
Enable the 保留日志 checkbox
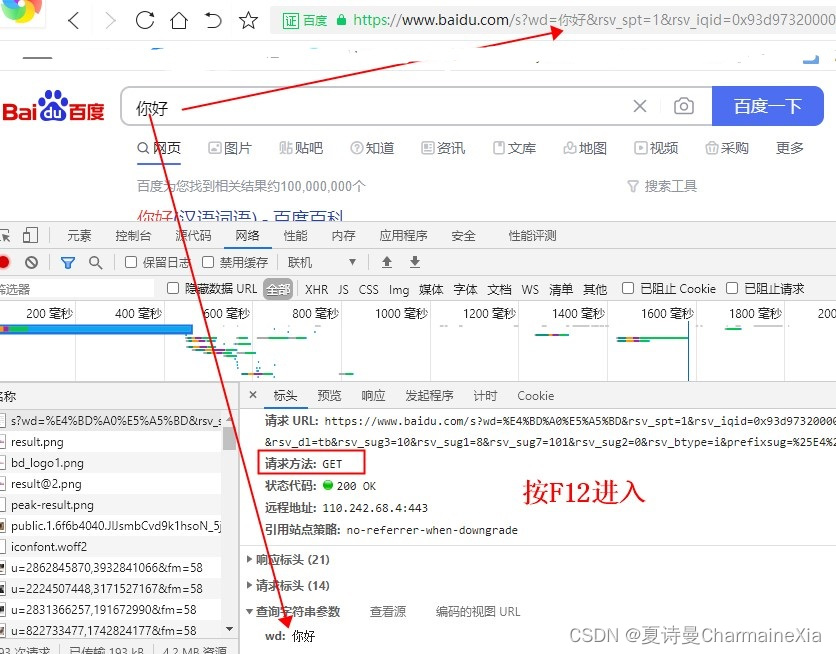tap(131, 262)
